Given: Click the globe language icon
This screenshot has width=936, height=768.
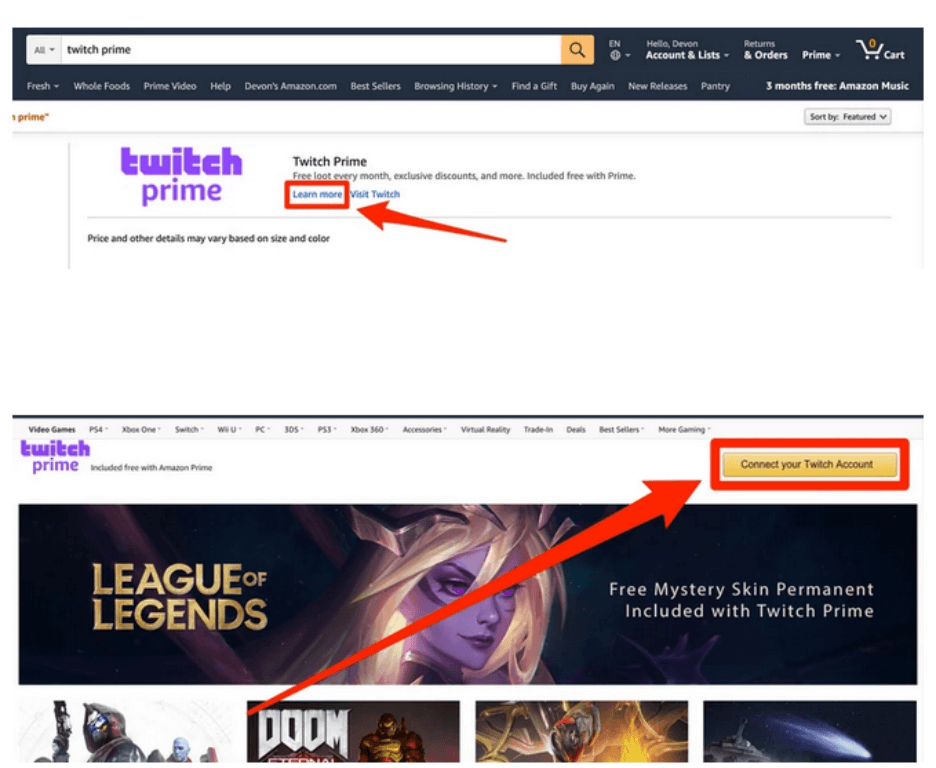Looking at the screenshot, I should (x=615, y=55).
